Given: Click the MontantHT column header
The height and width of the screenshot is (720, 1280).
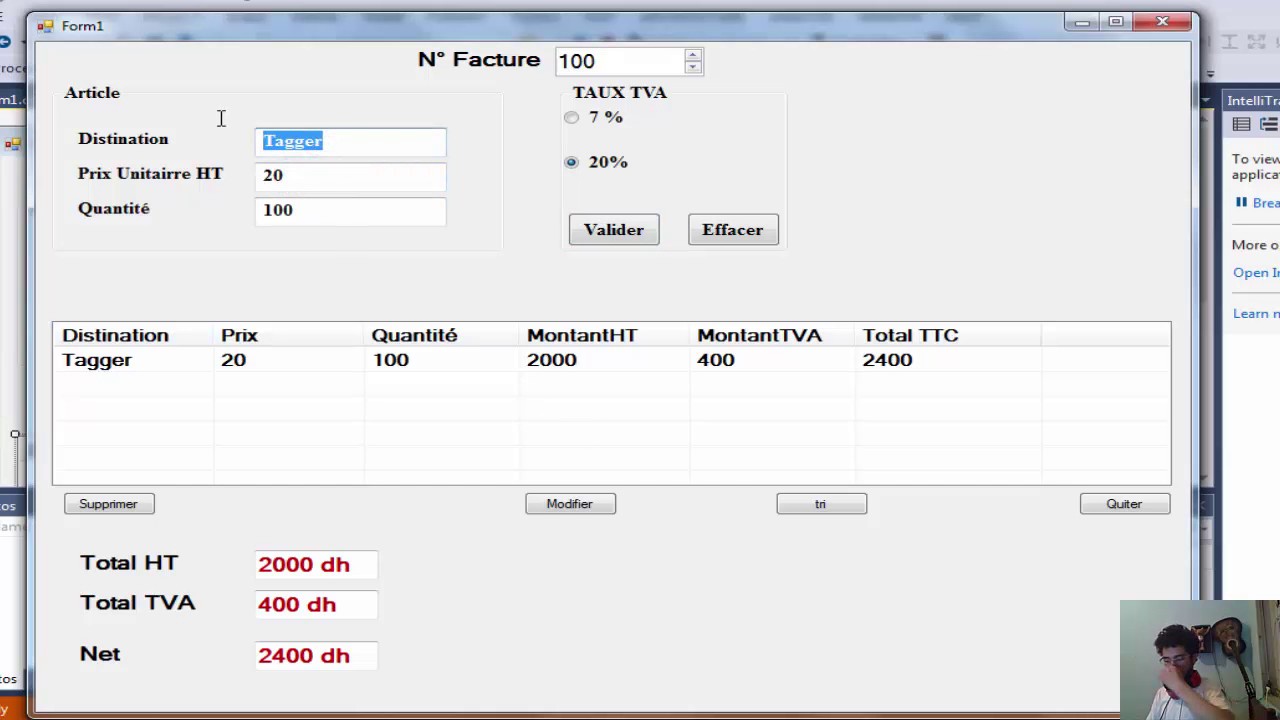Looking at the screenshot, I should pos(604,335).
